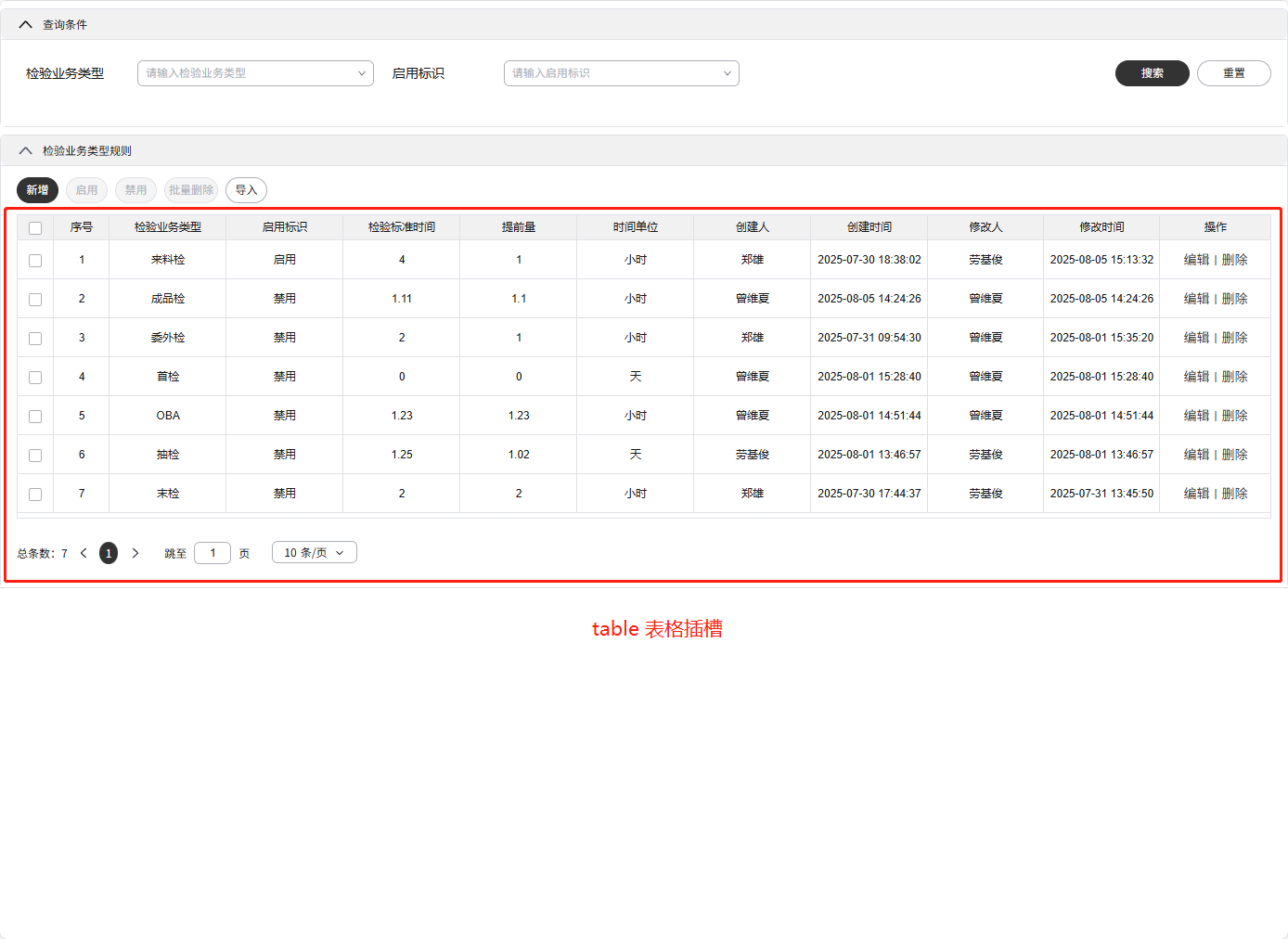This screenshot has height=939, width=1288.
Task: Select the checkbox for OBA row
Action: click(35, 417)
